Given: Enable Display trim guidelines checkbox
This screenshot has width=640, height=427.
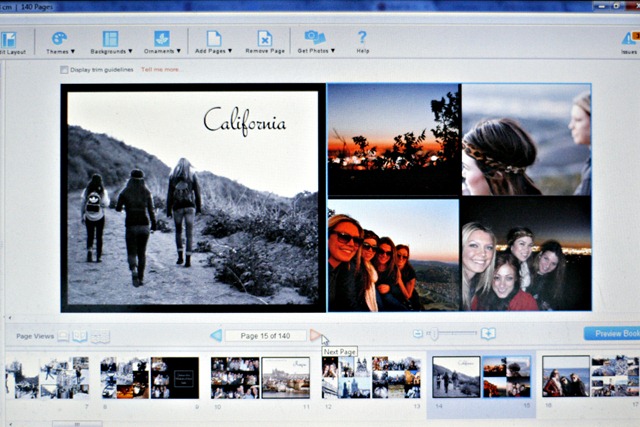Looking at the screenshot, I should coord(65,70).
